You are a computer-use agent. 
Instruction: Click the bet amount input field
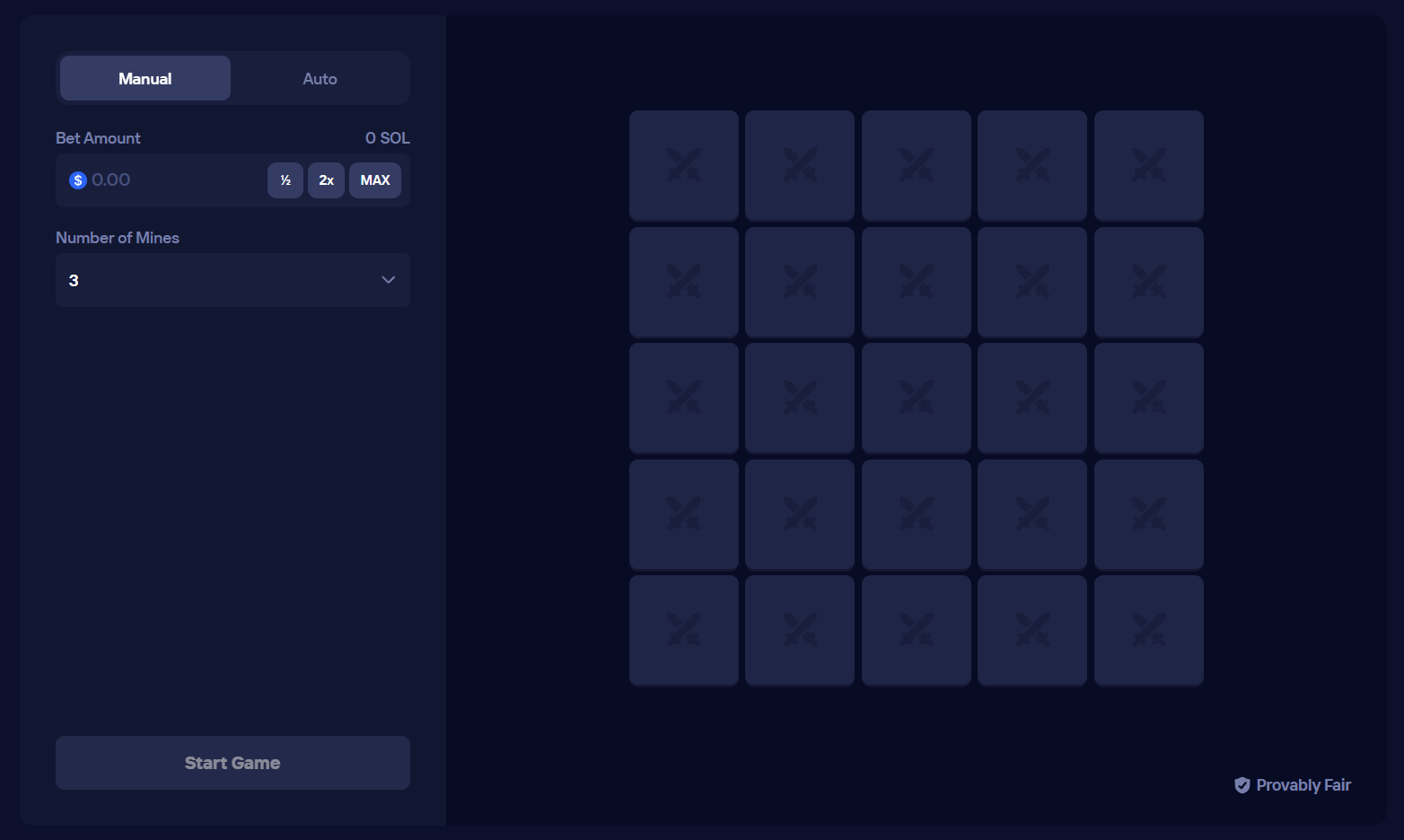[162, 179]
